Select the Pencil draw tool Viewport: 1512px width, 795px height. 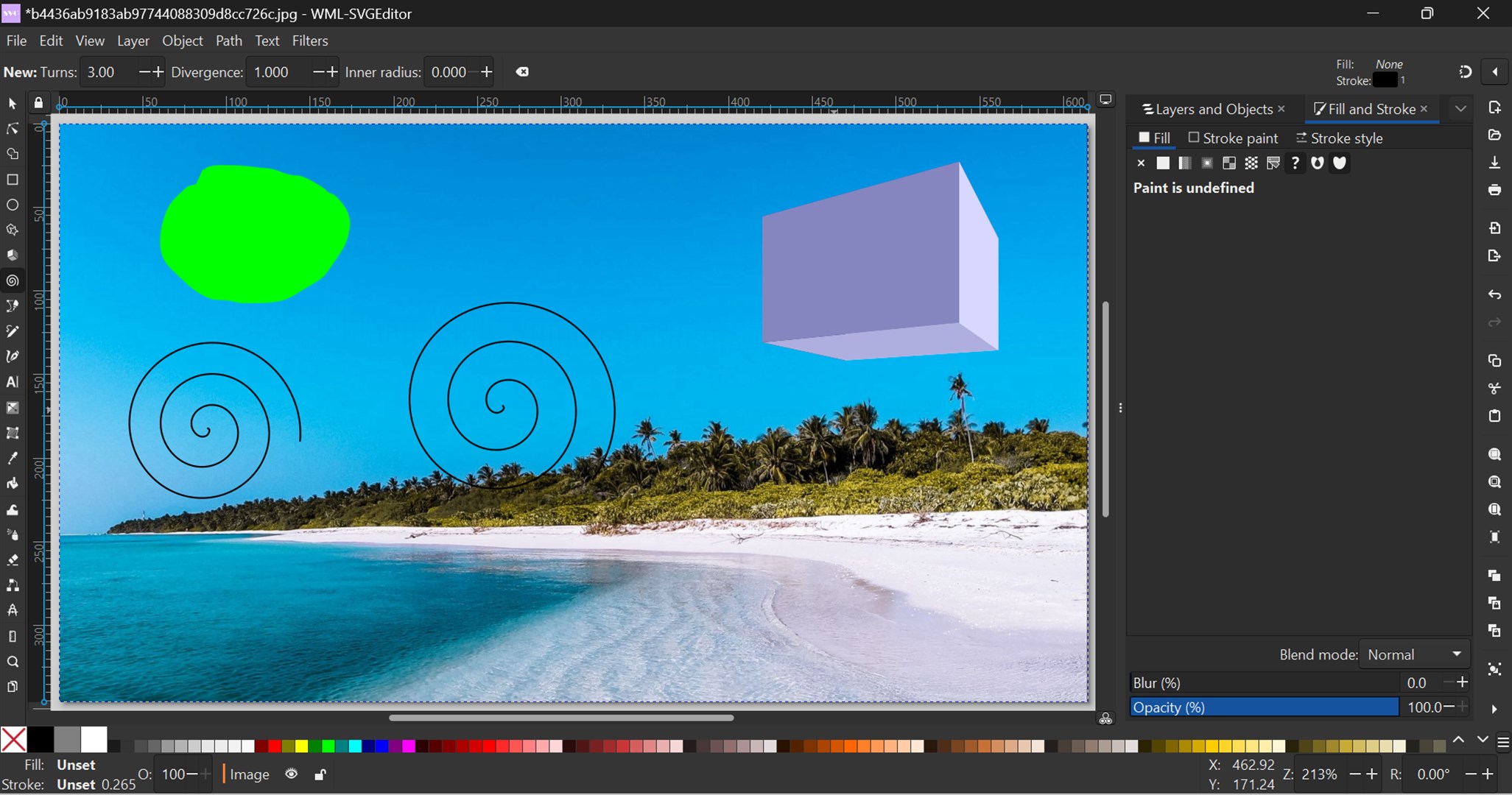pyautogui.click(x=14, y=331)
